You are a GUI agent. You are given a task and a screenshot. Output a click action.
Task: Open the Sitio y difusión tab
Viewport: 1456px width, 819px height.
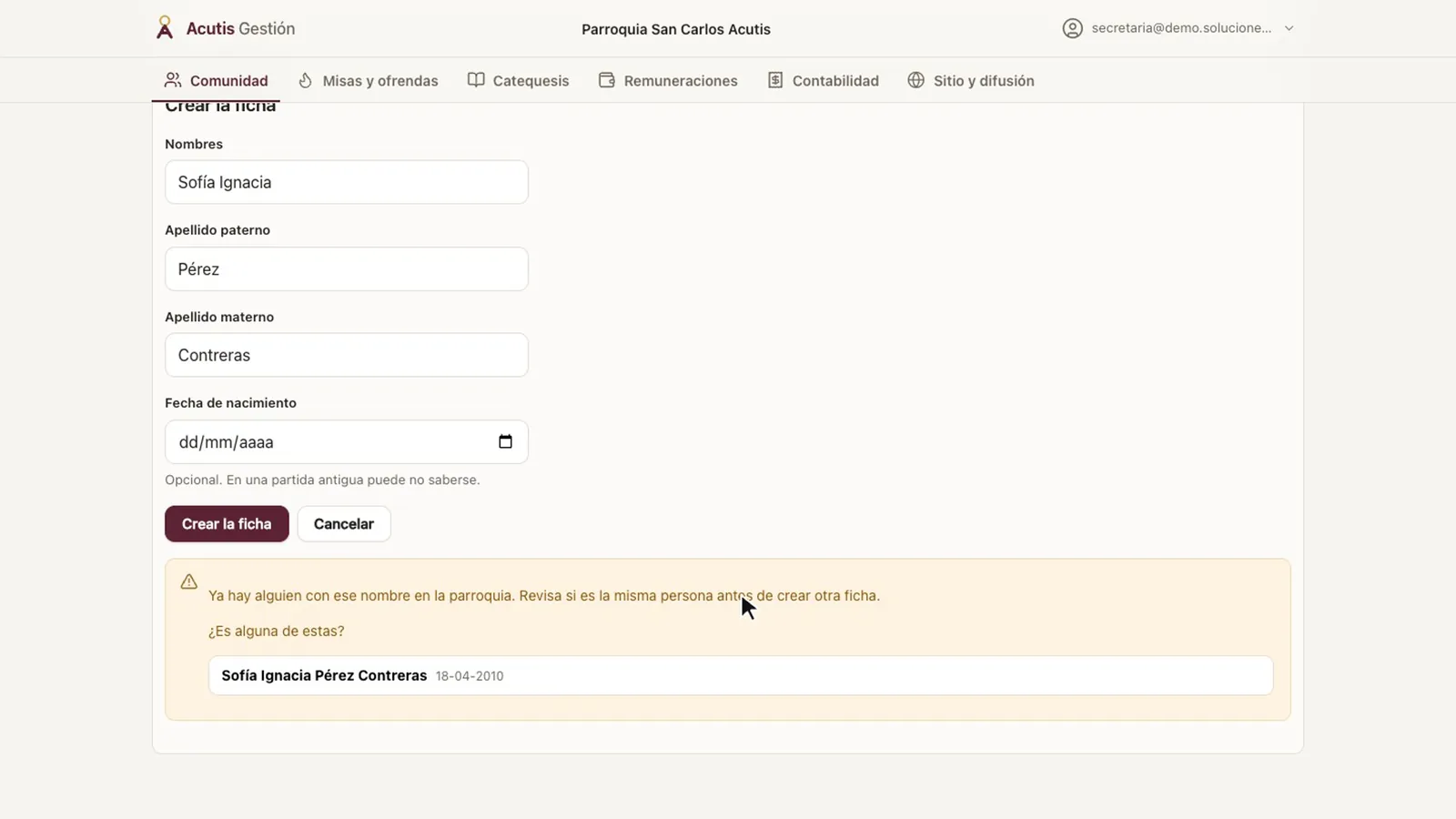pyautogui.click(x=970, y=80)
